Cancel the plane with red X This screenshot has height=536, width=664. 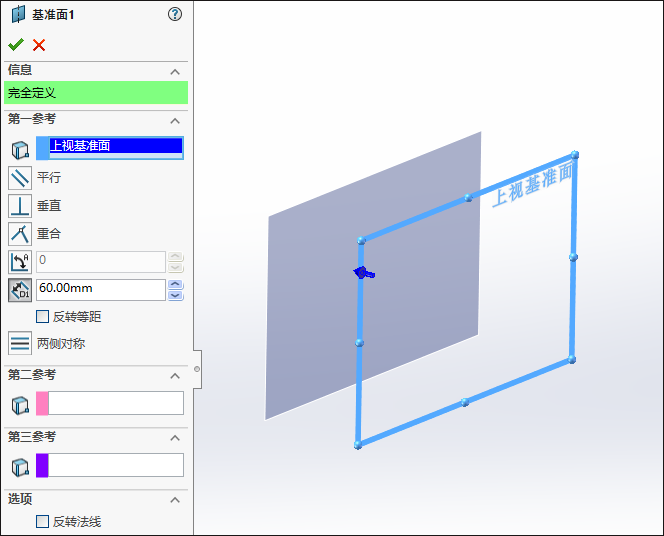click(x=39, y=45)
